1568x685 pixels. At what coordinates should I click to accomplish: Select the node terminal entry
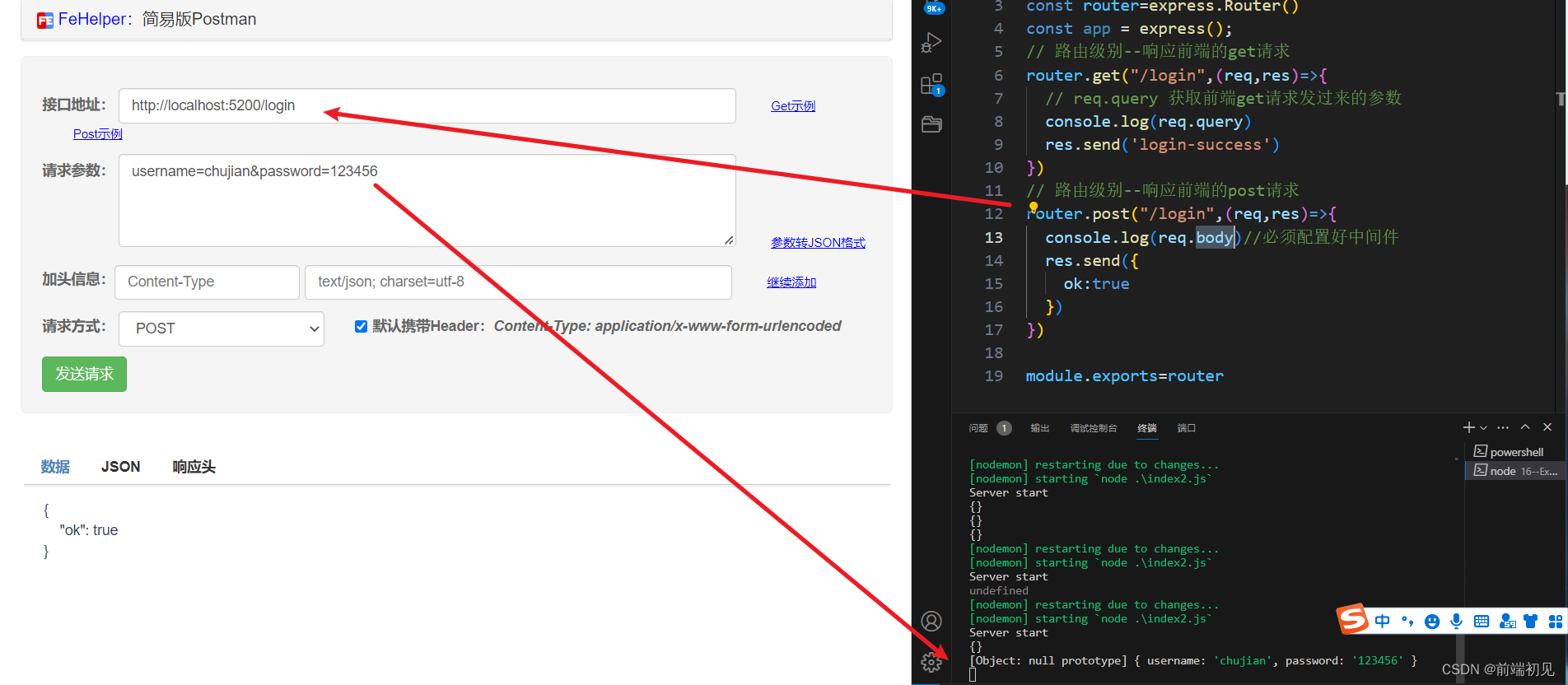pyautogui.click(x=1515, y=471)
